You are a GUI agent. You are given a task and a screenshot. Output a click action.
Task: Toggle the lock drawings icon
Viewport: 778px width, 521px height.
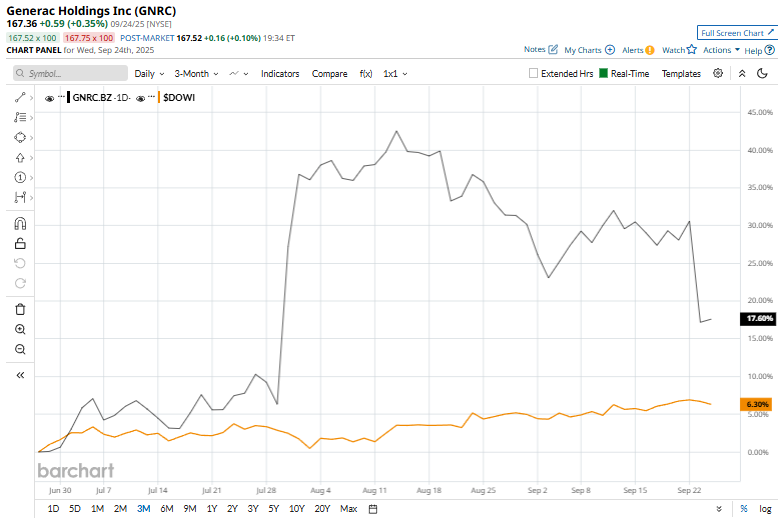20,243
